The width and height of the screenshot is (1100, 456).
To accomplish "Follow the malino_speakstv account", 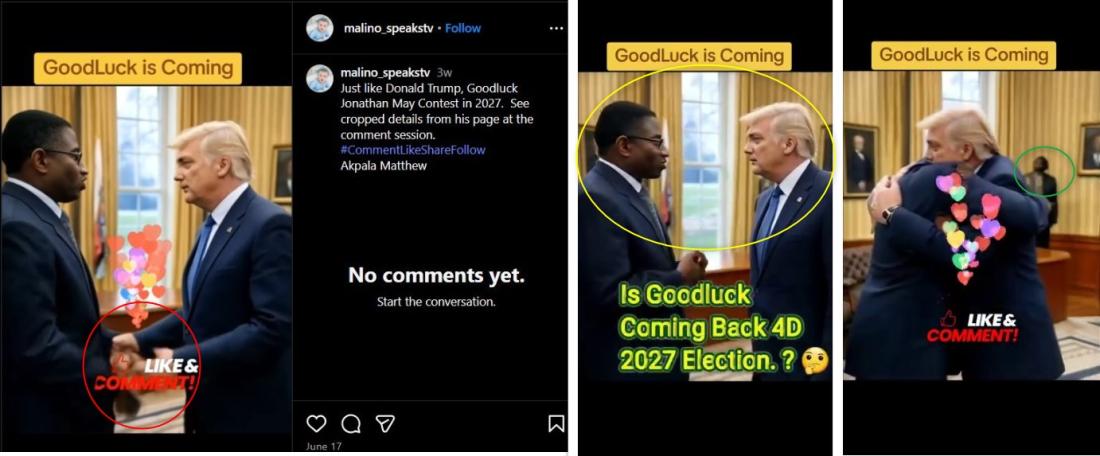I will [463, 28].
